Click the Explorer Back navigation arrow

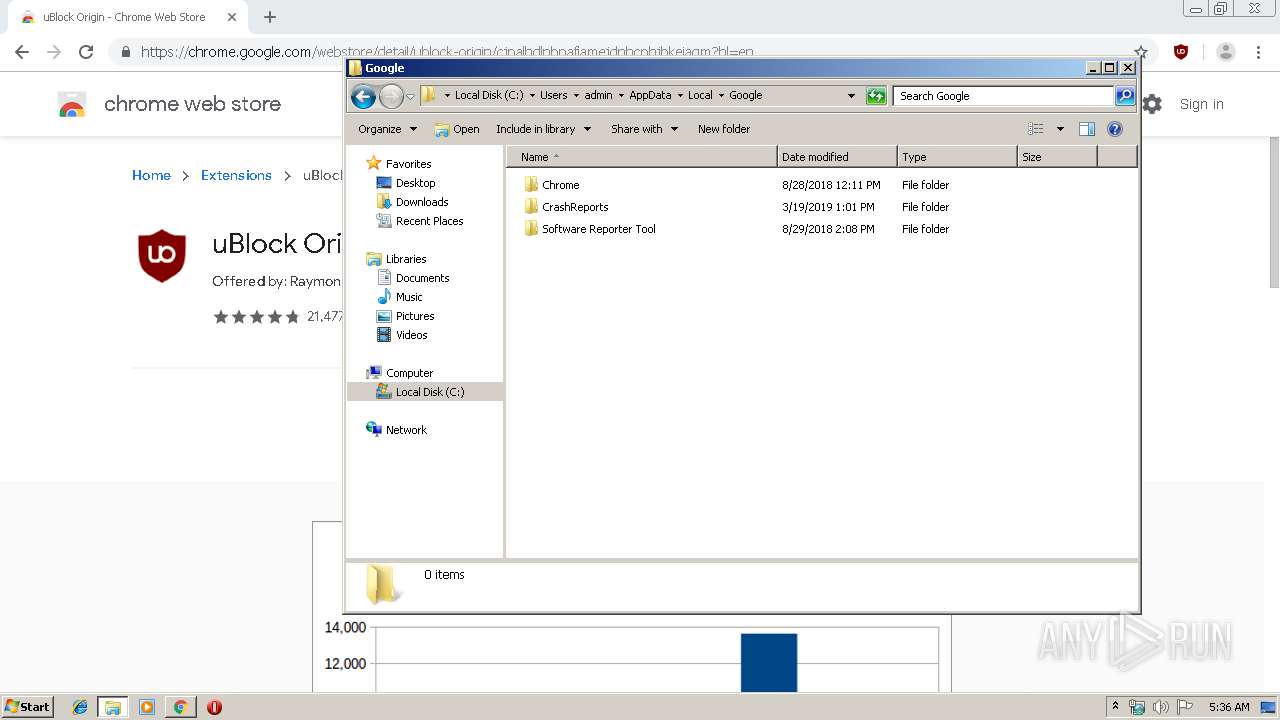(363, 96)
